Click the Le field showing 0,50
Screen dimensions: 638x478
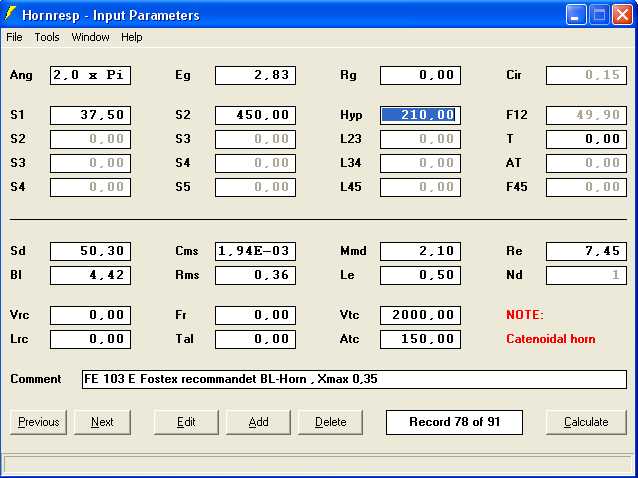click(420, 275)
